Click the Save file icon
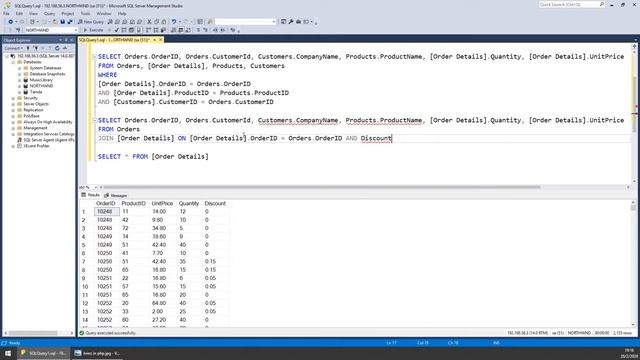Image resolution: width=640 pixels, height=360 pixels. coord(62,22)
